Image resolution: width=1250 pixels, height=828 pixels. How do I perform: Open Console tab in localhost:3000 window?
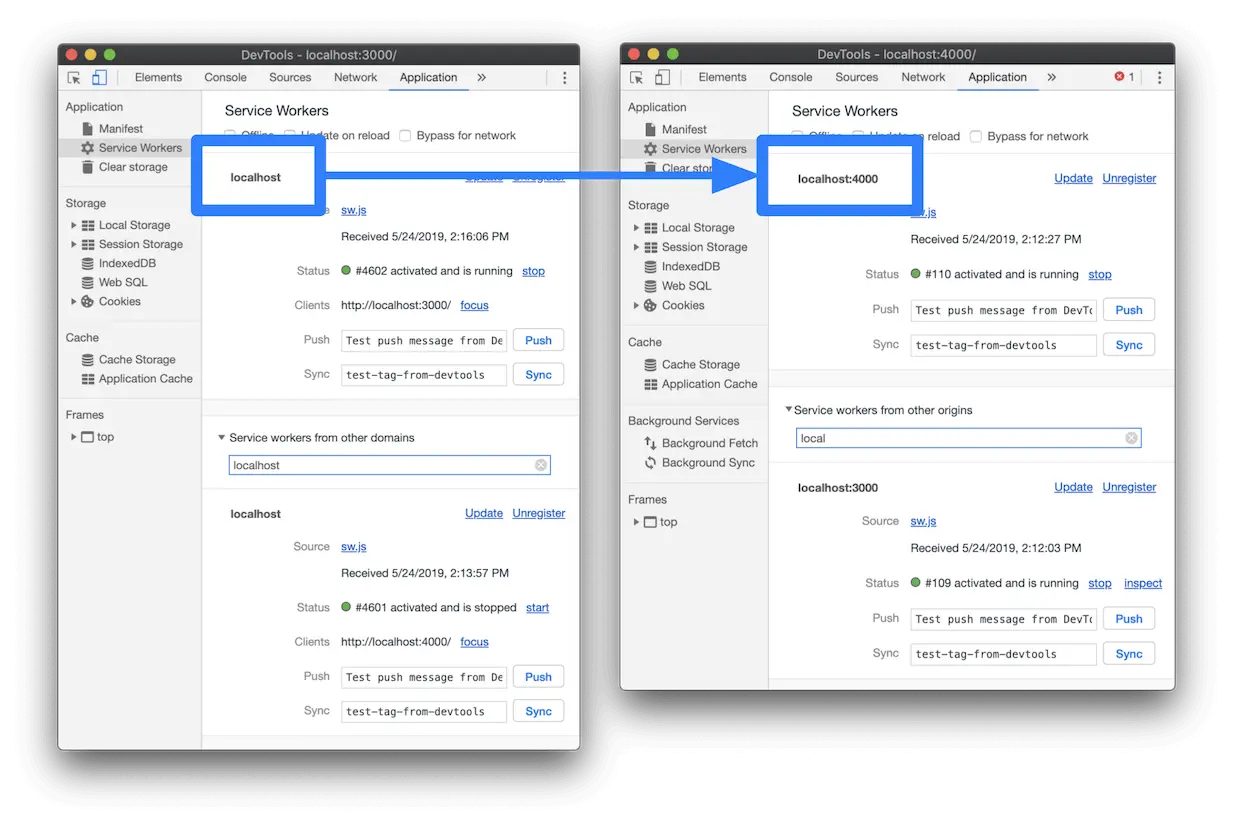pyautogui.click(x=225, y=77)
